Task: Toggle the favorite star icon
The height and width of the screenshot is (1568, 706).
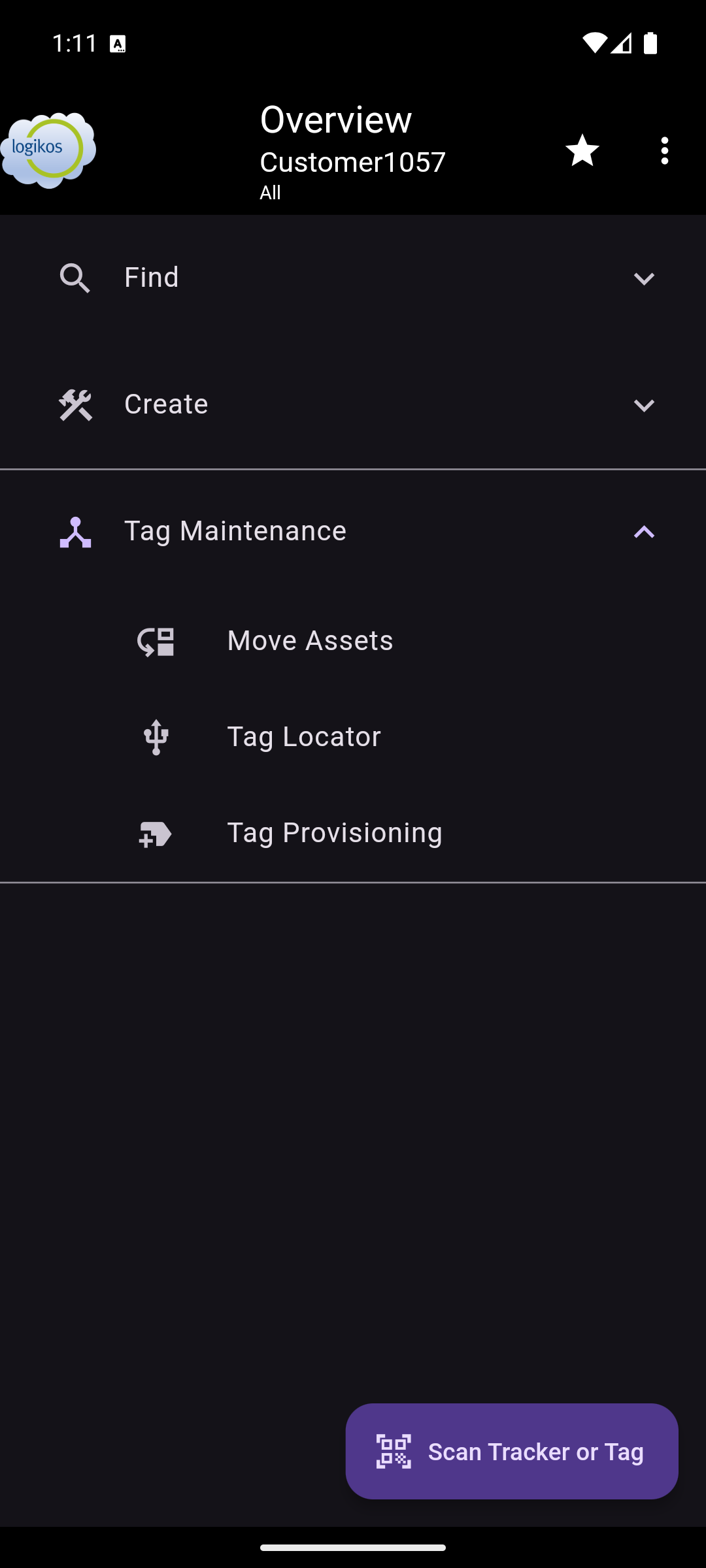Action: click(x=582, y=150)
